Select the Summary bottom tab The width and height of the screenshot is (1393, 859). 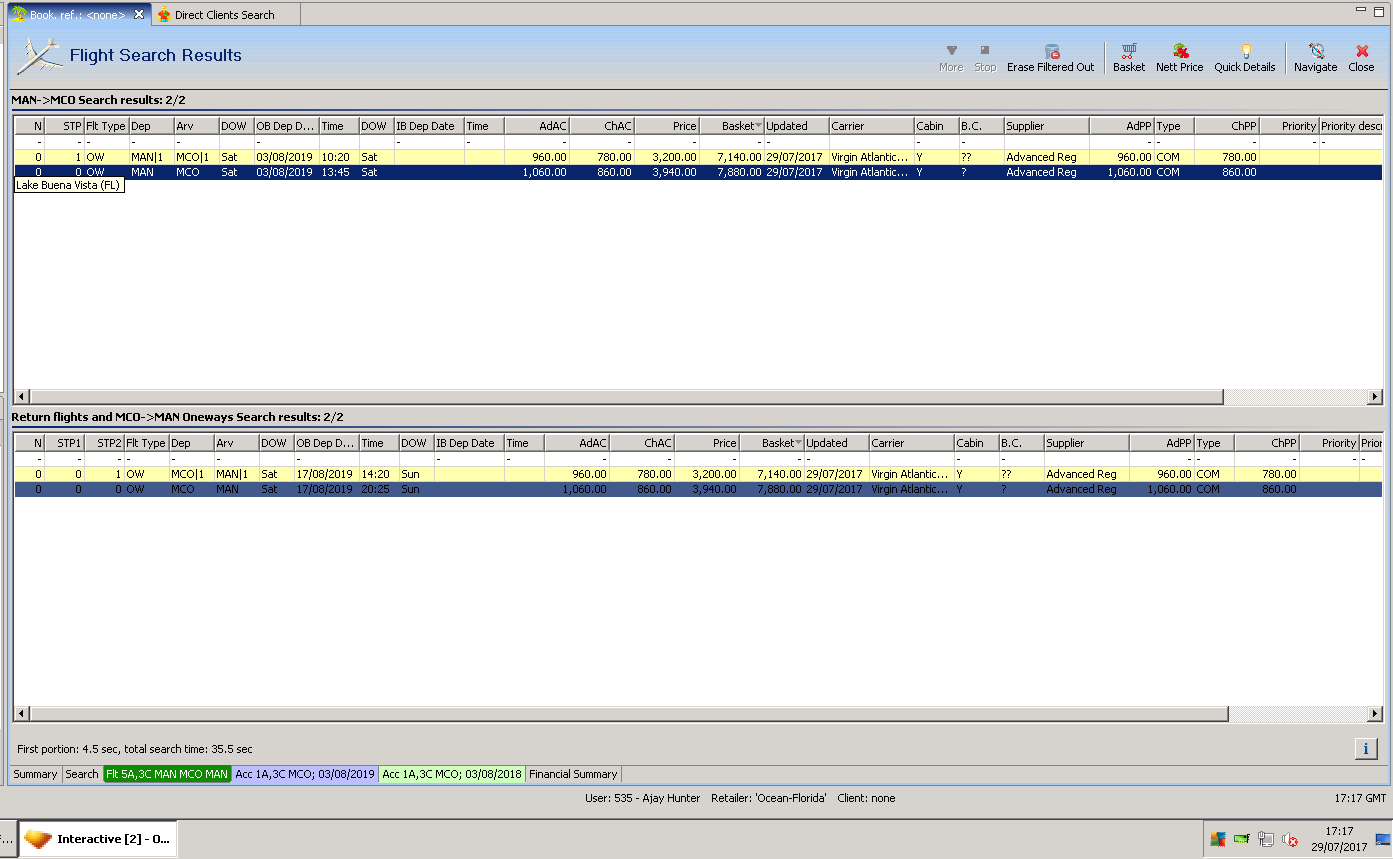(x=35, y=774)
